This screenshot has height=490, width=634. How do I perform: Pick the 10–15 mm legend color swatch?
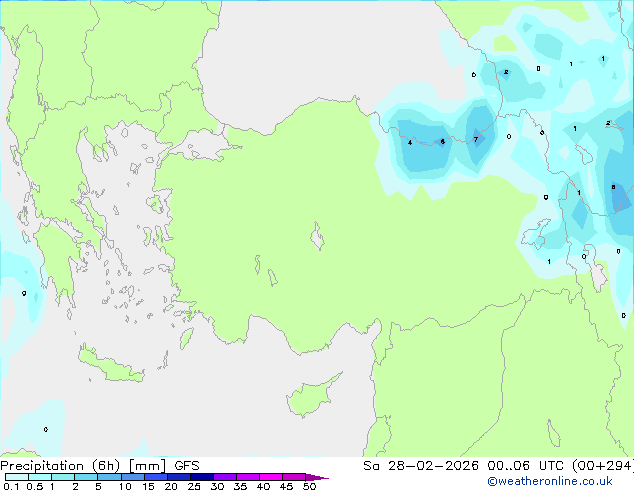pyautogui.click(x=132, y=477)
